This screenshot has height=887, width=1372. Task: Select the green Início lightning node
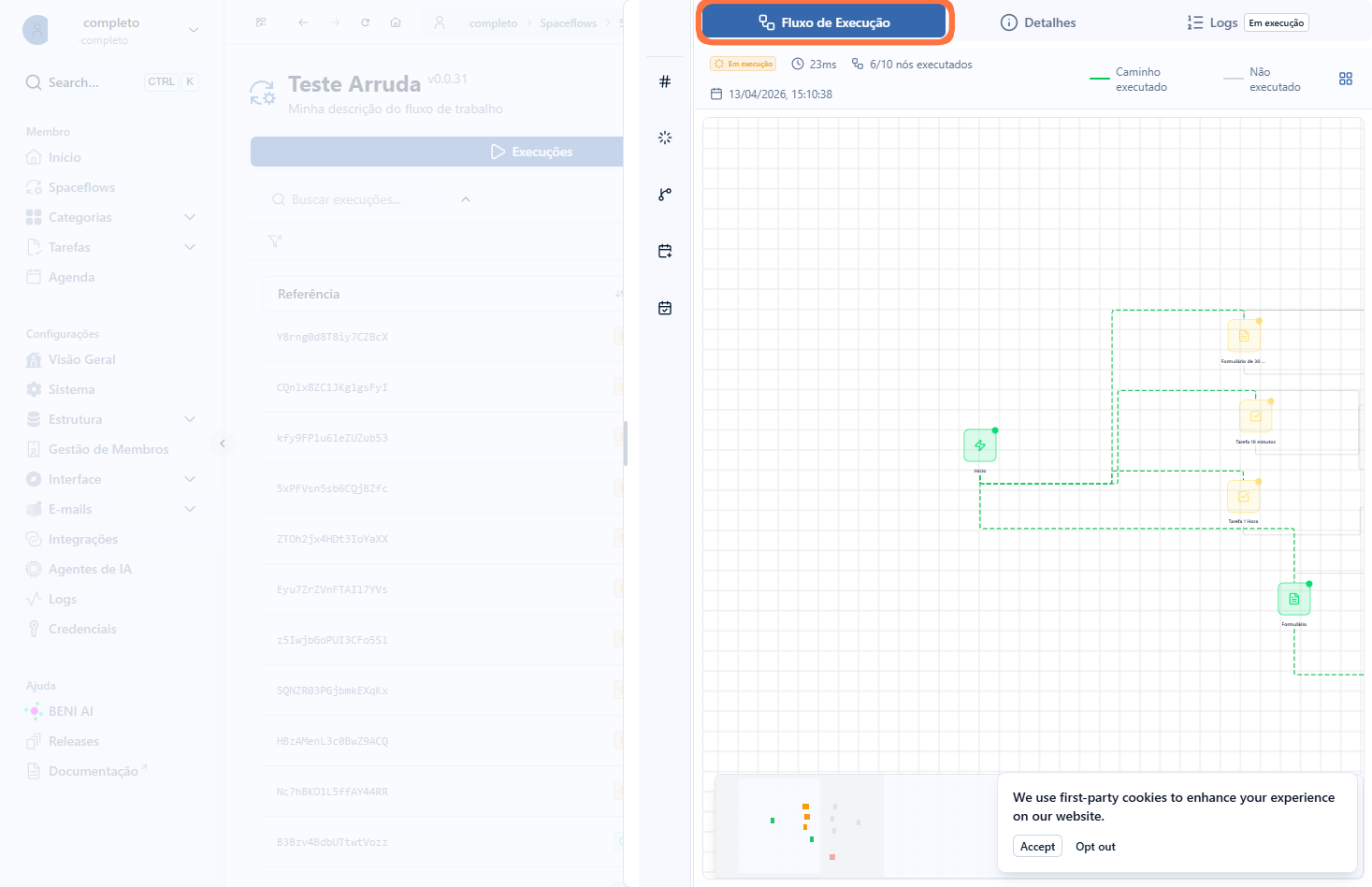pos(980,445)
